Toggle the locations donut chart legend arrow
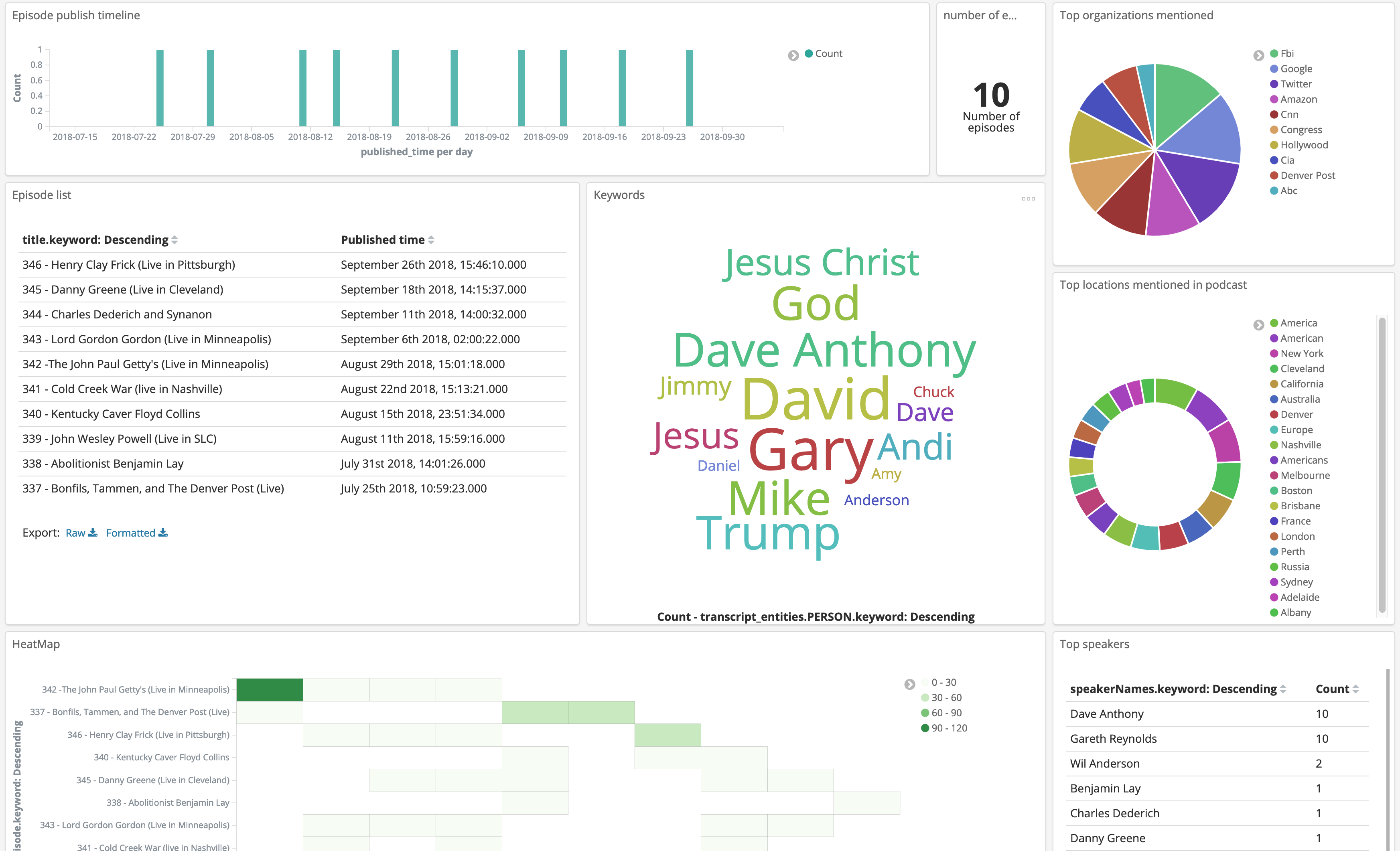This screenshot has width=1400, height=851. coord(1258,324)
